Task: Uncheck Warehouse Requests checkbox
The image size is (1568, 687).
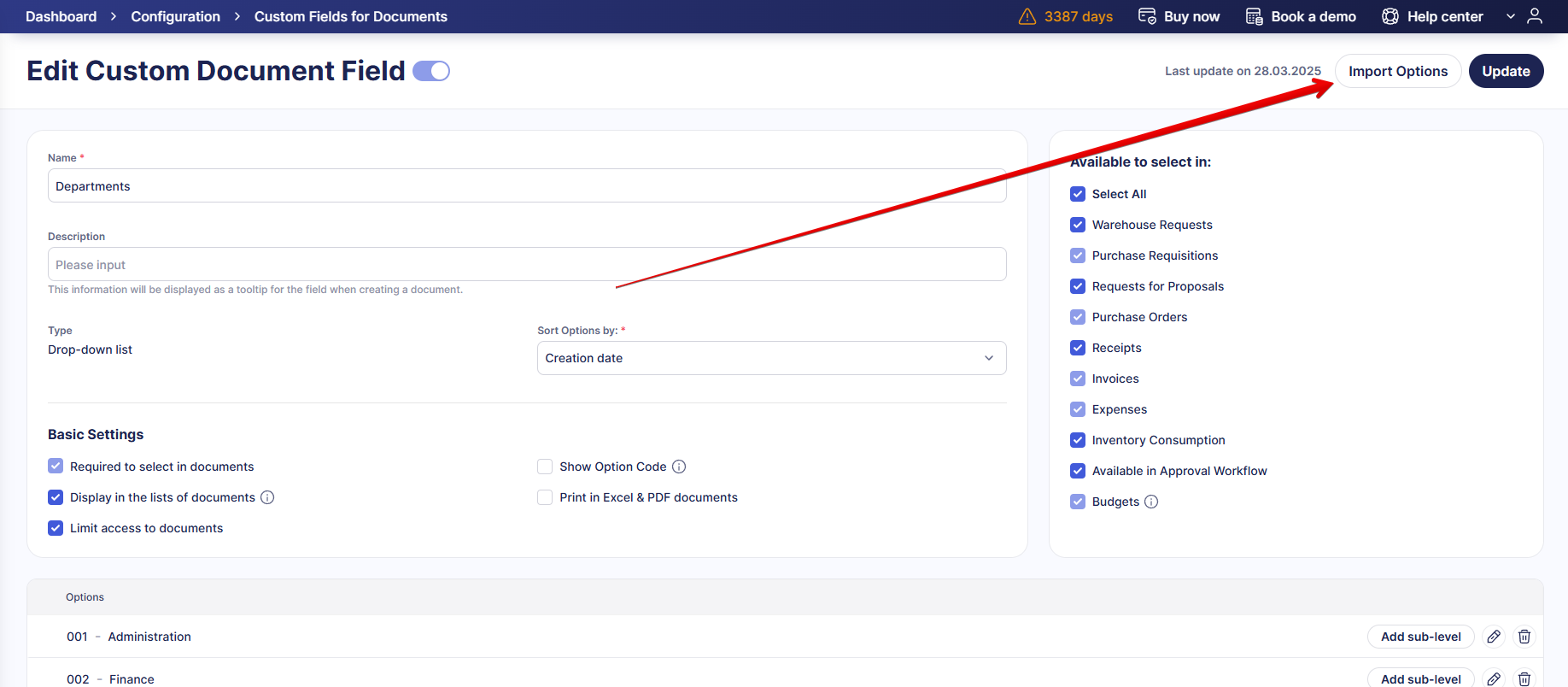Action: tap(1078, 225)
